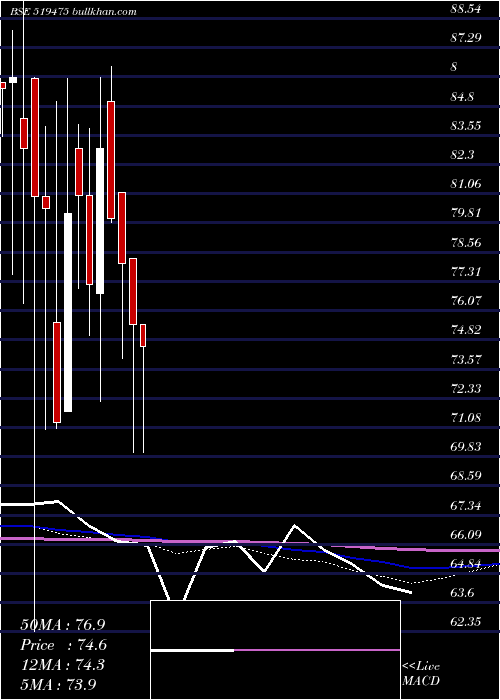500x700 pixels.
Task: Click the 66.09 price axis value
Action: click(466, 534)
